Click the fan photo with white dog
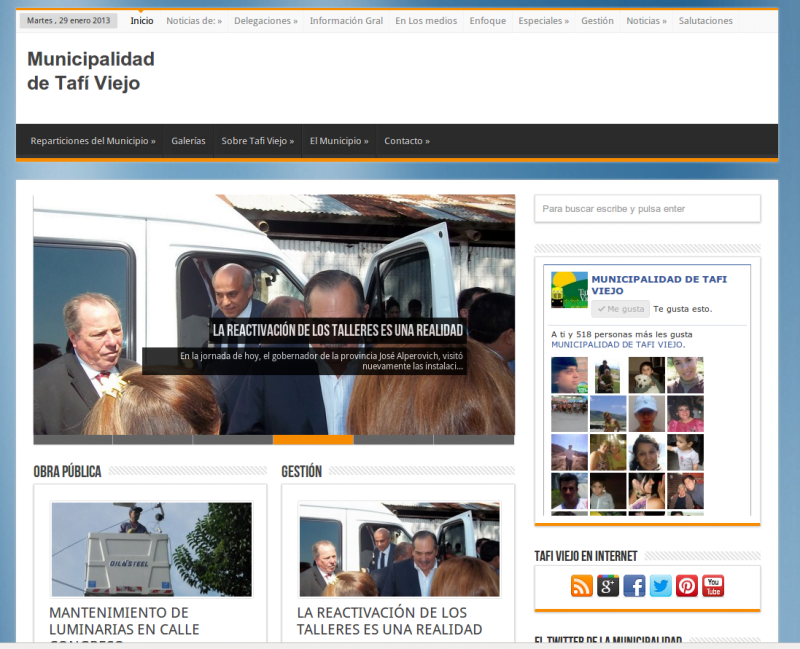 [646, 375]
